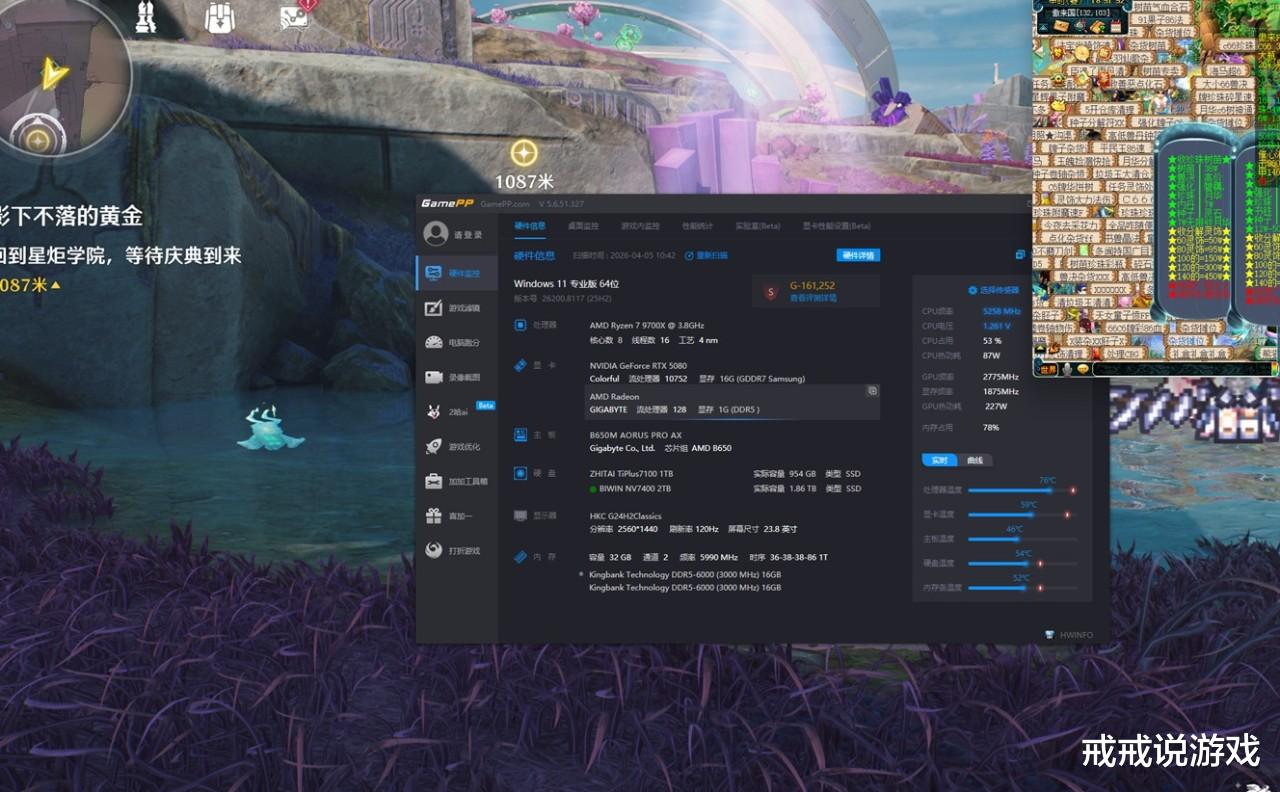Image resolution: width=1280 pixels, height=792 pixels.
Task: Switch to the 游戏内监控 tab
Action: (x=640, y=226)
